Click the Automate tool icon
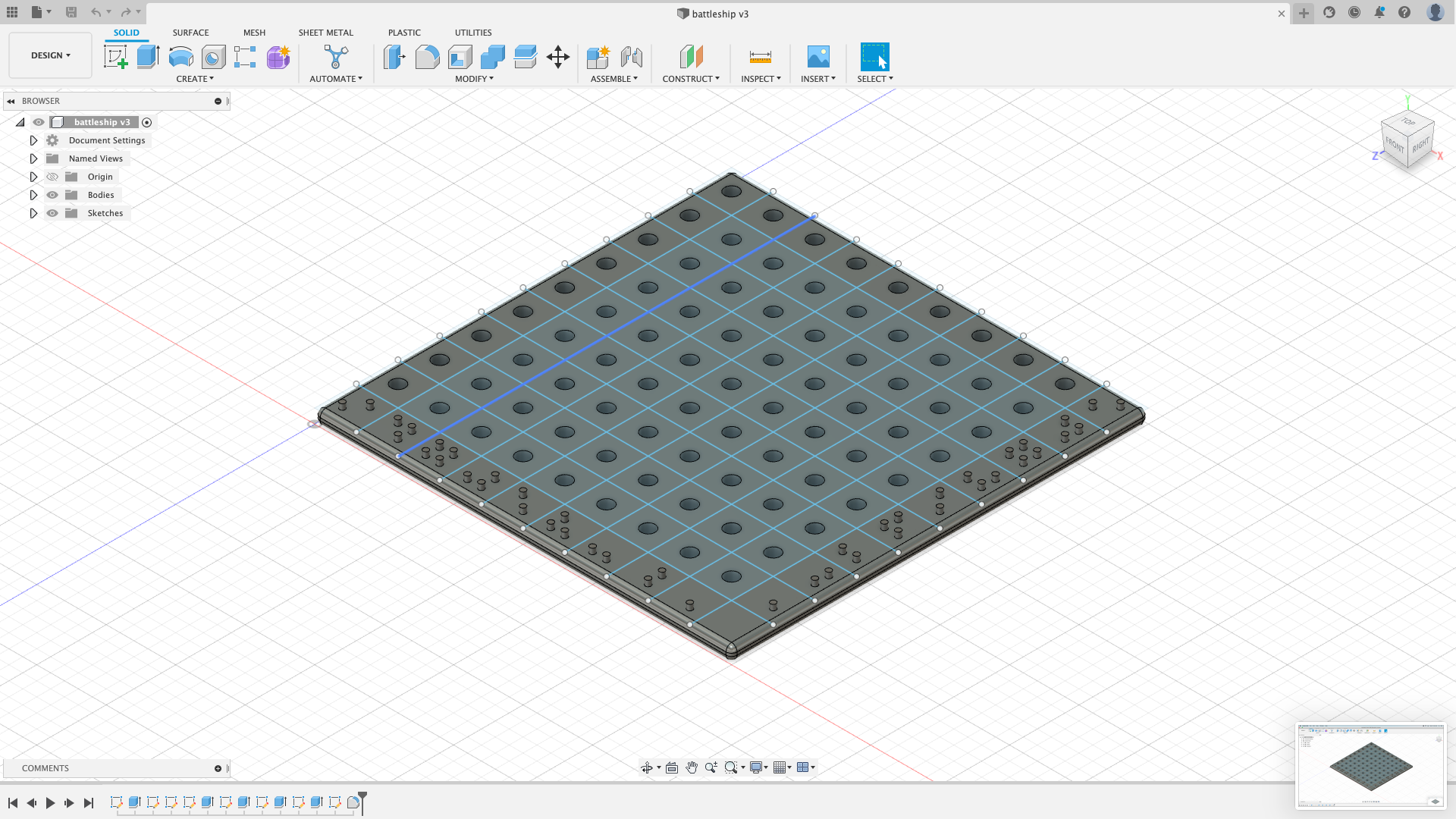 336,57
